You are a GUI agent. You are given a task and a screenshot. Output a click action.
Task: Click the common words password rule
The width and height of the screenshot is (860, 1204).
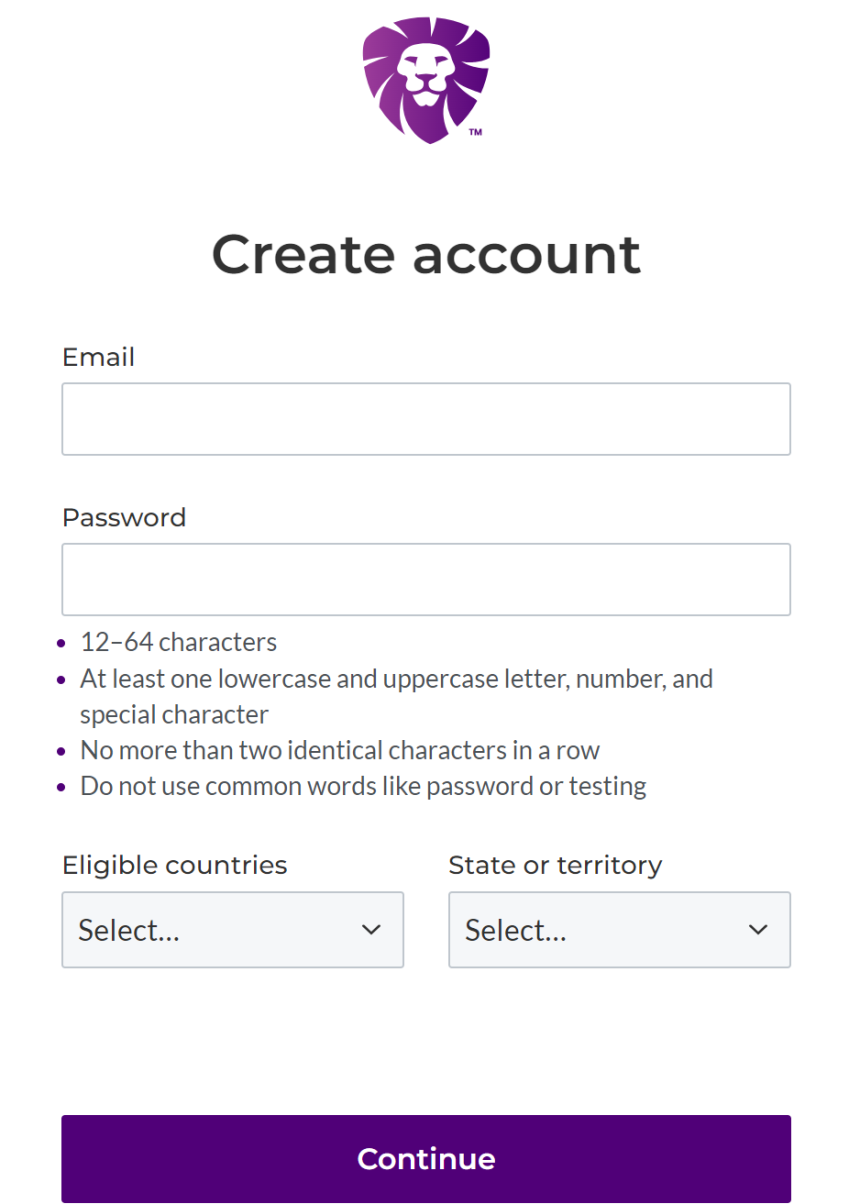(x=363, y=786)
